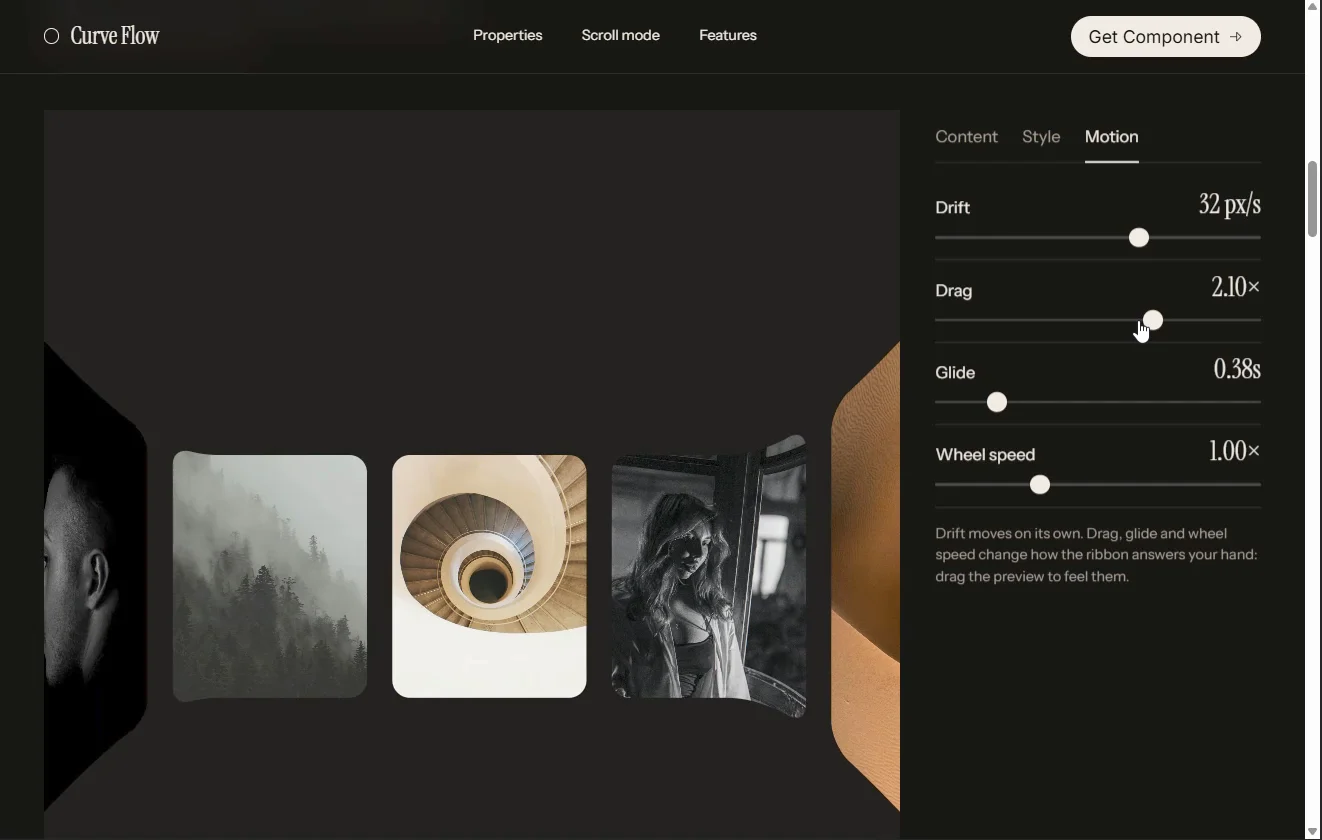Click the Drag slider handle
Image resolution: width=1322 pixels, height=840 pixels.
(x=1153, y=320)
